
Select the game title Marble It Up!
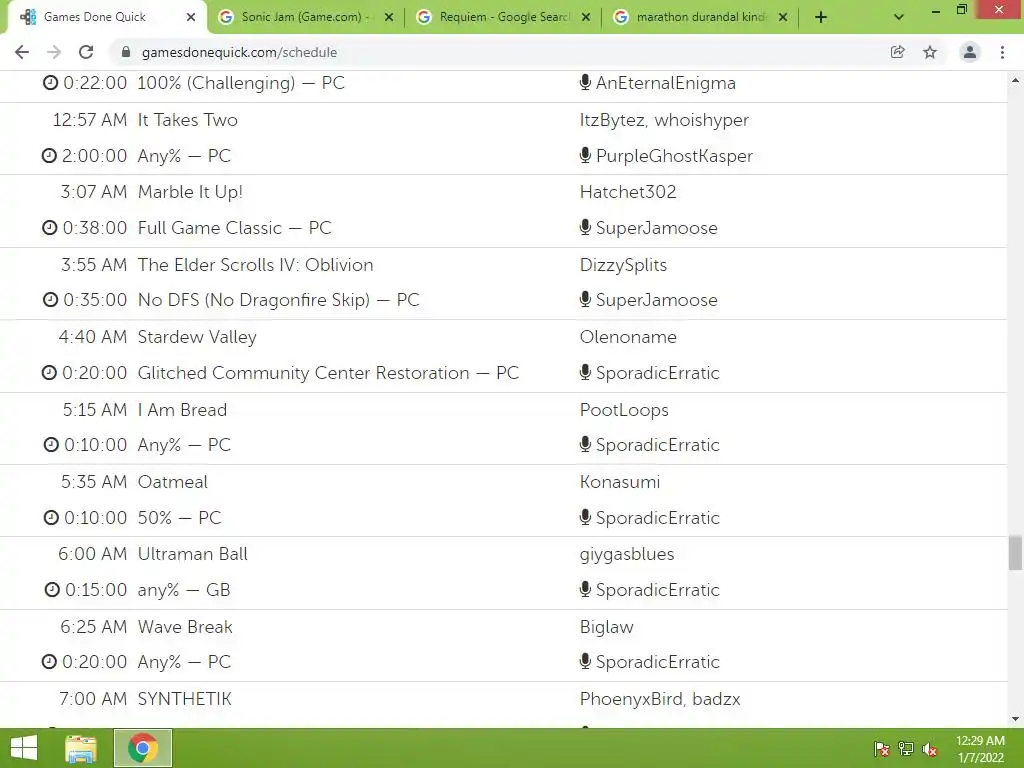[190, 192]
